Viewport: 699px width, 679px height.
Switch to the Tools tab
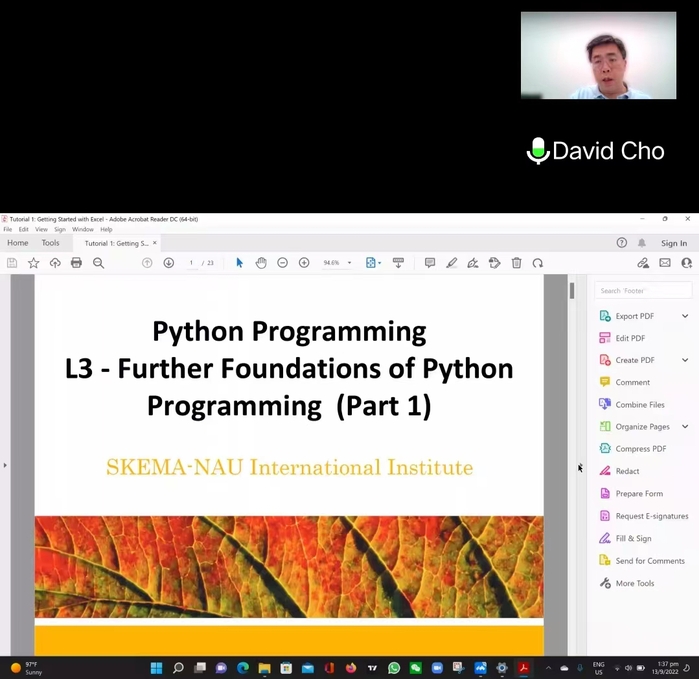point(50,243)
